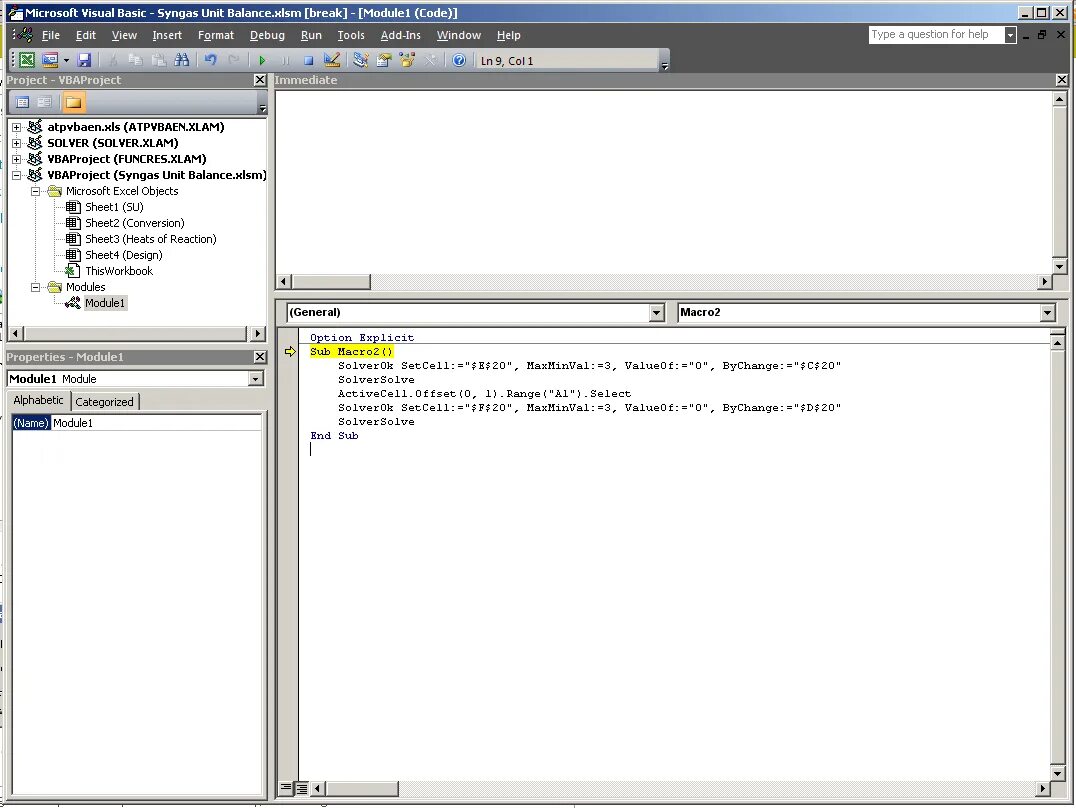
Task: Open the Object Browser toolbar icon
Action: pyautogui.click(x=408, y=60)
